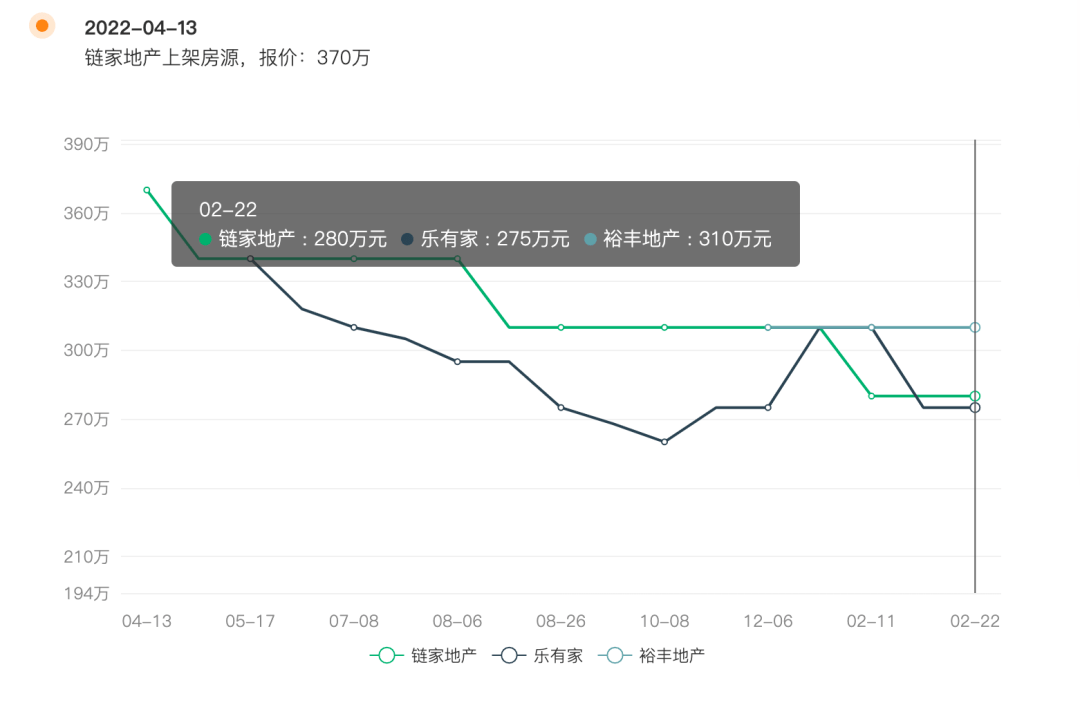Click the 乐有家 data point at 12-06
Viewport: 1080px width, 705px height.
tap(768, 408)
